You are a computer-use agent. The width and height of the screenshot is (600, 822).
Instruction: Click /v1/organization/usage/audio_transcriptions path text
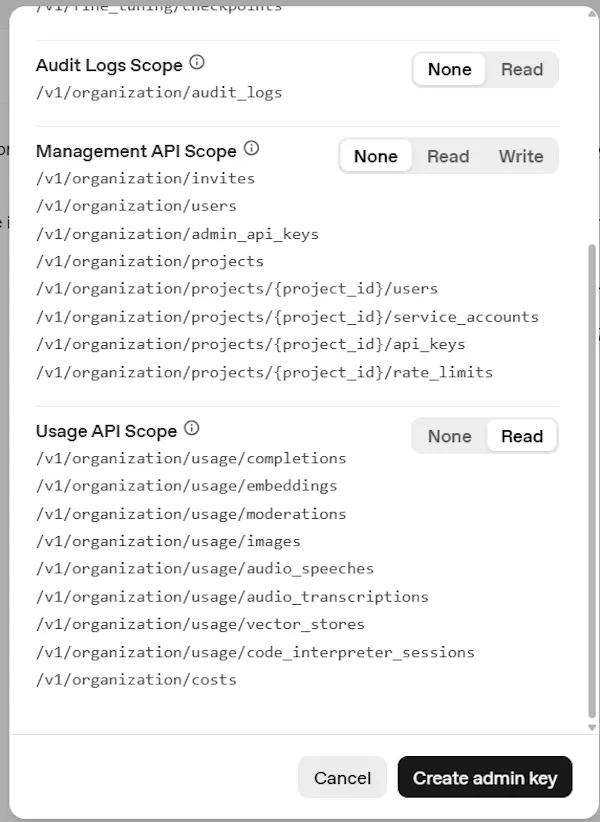pos(232,597)
